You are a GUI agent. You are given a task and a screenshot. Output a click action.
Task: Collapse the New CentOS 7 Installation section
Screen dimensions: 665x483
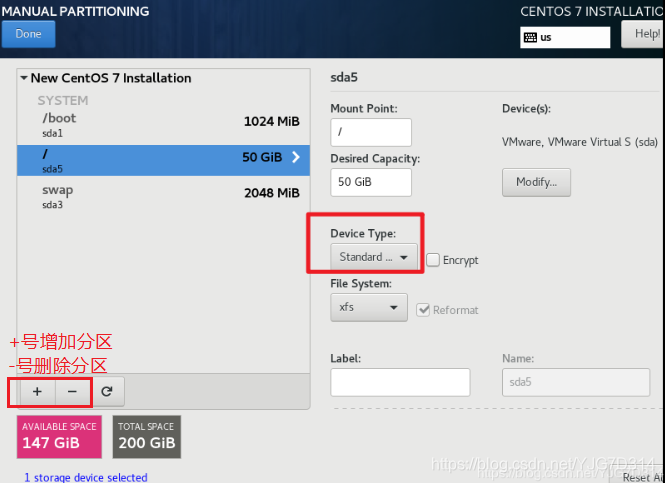click(x=24, y=78)
